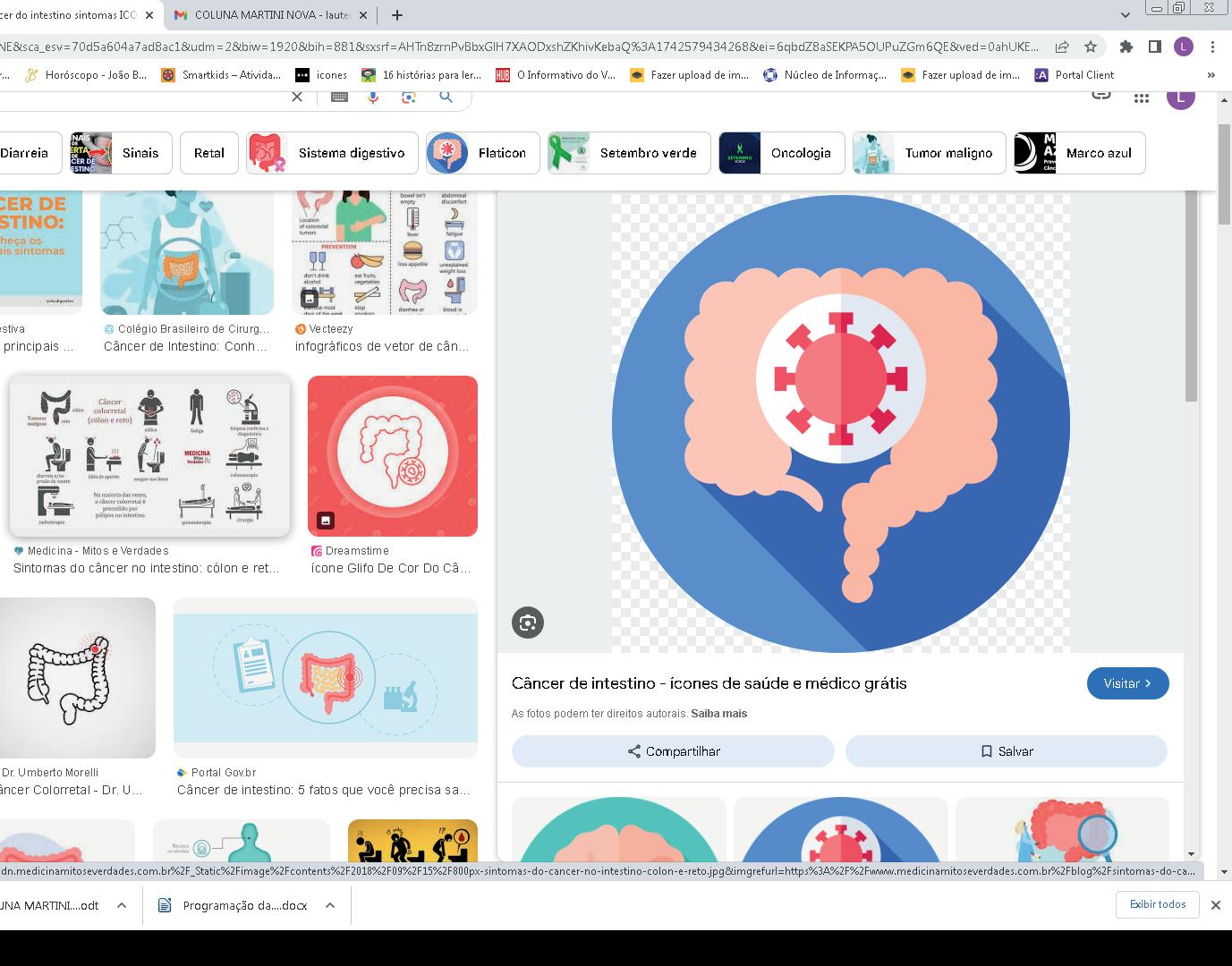Open Chrome side panel icon

[x=1155, y=47]
